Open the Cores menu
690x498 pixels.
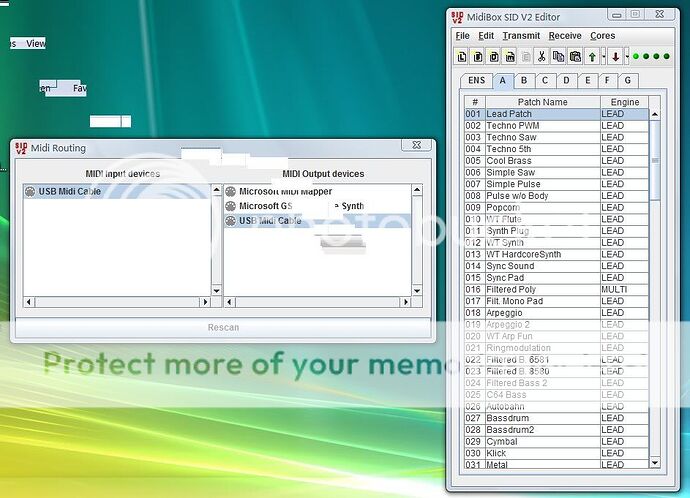pyautogui.click(x=602, y=36)
